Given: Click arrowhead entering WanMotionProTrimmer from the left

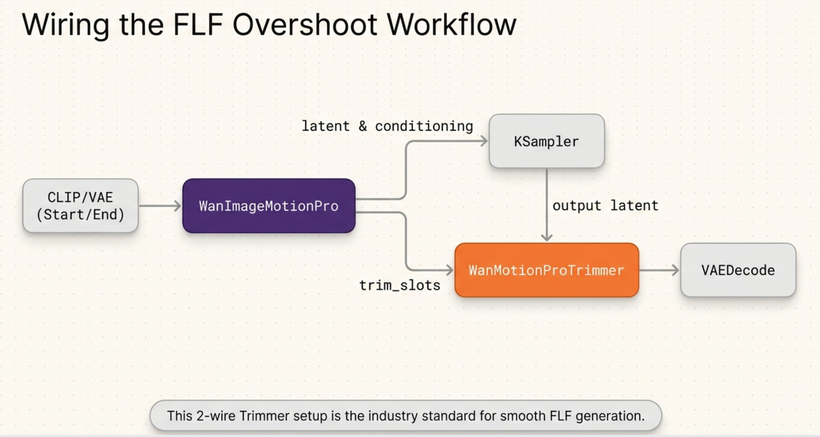Looking at the screenshot, I should point(449,270).
